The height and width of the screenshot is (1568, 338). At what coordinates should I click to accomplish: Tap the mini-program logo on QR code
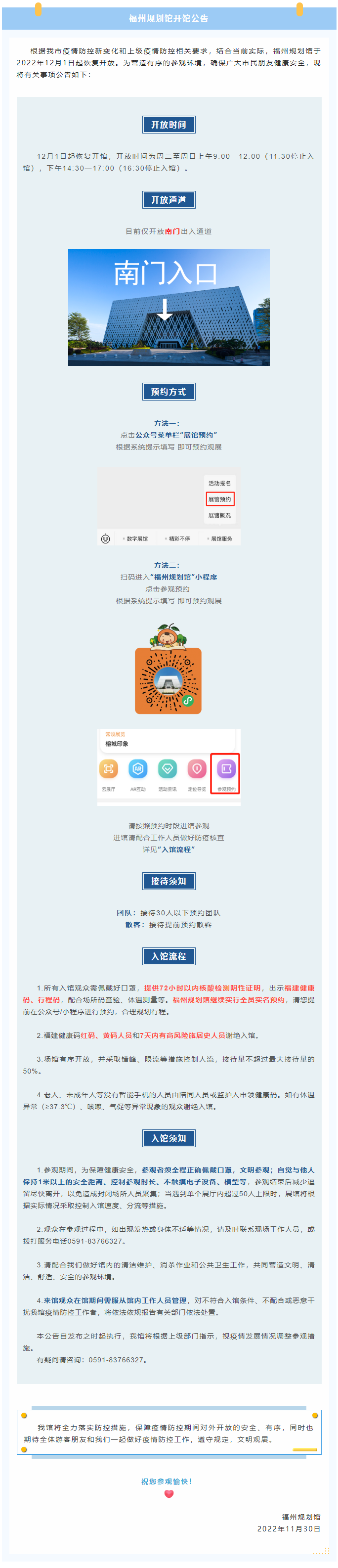(x=188, y=701)
